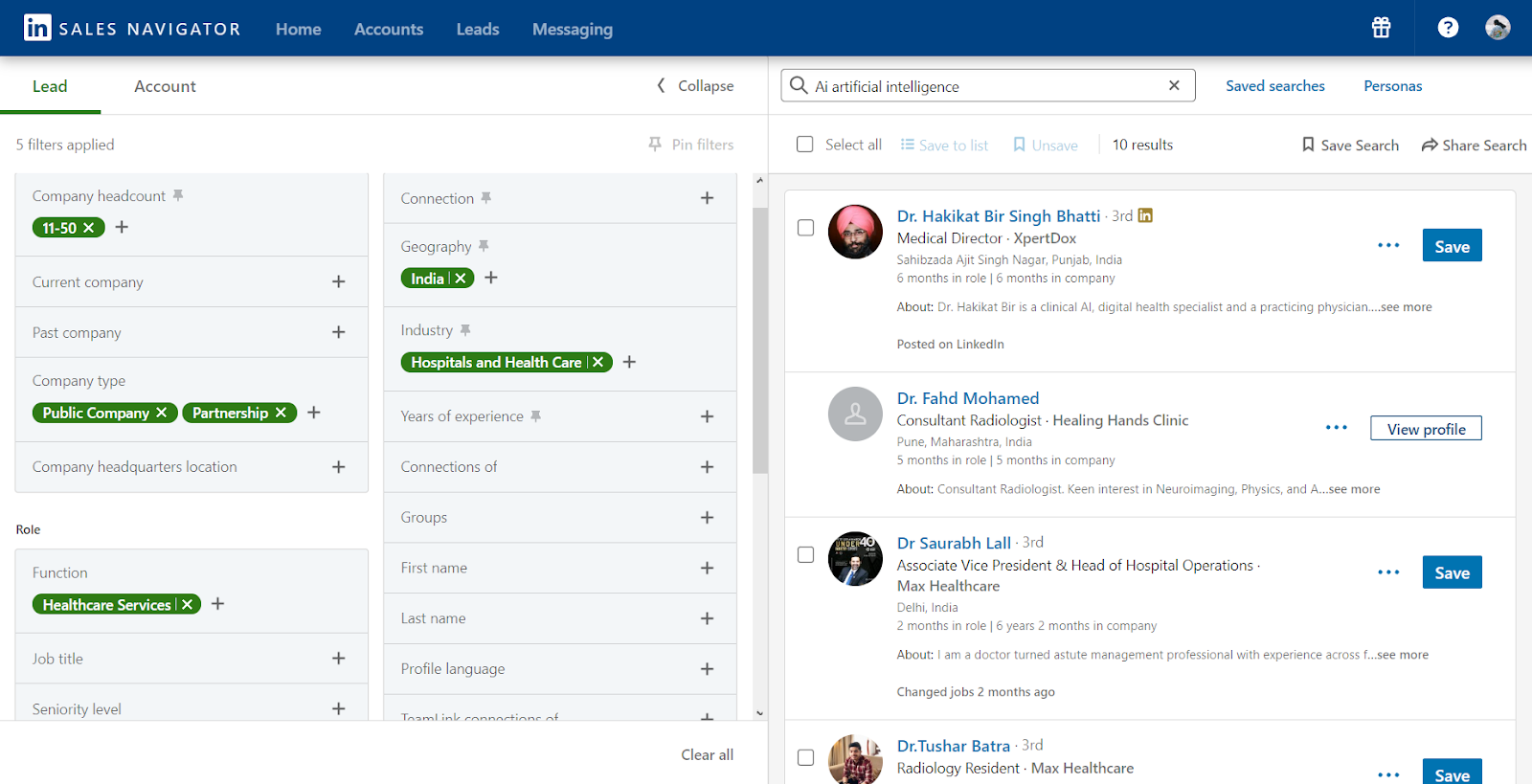Viewport: 1532px width, 784px height.
Task: Add another Company type with plus icon
Action: click(314, 413)
